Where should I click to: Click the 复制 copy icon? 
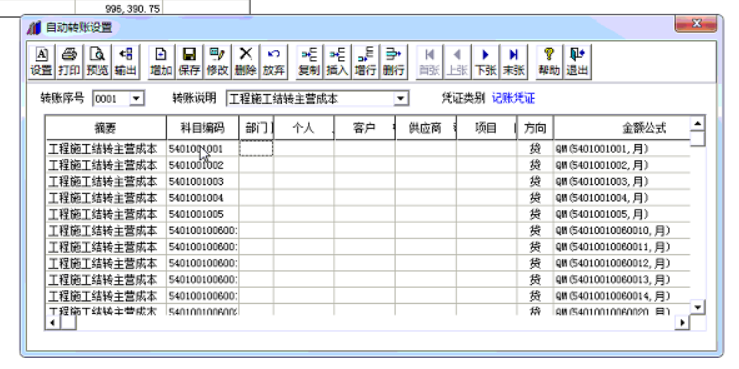(x=309, y=61)
